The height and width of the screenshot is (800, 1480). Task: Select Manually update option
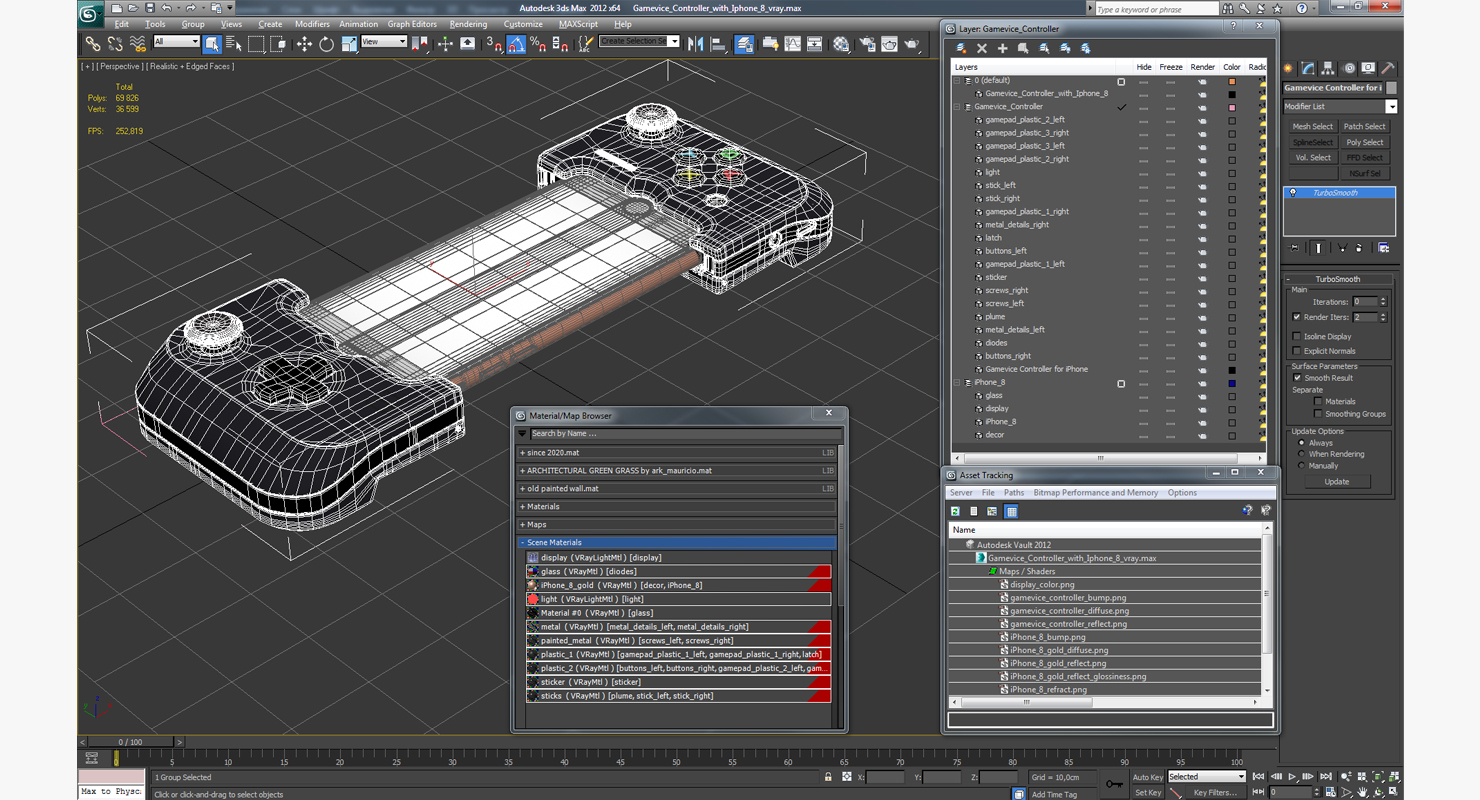coord(1301,466)
